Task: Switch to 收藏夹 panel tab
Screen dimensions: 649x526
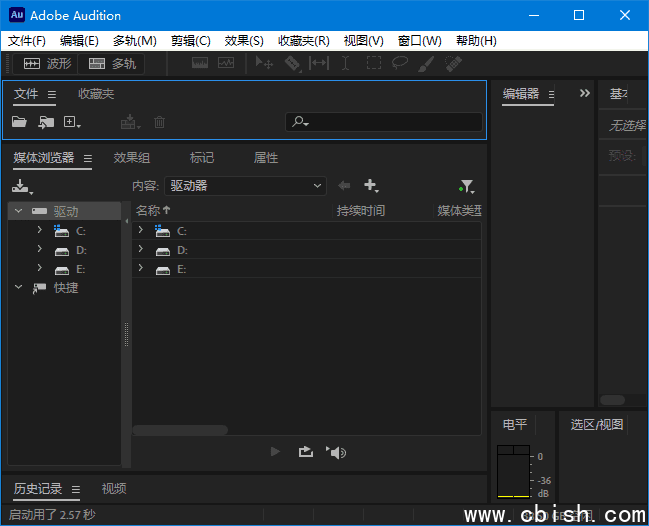Action: [96, 94]
